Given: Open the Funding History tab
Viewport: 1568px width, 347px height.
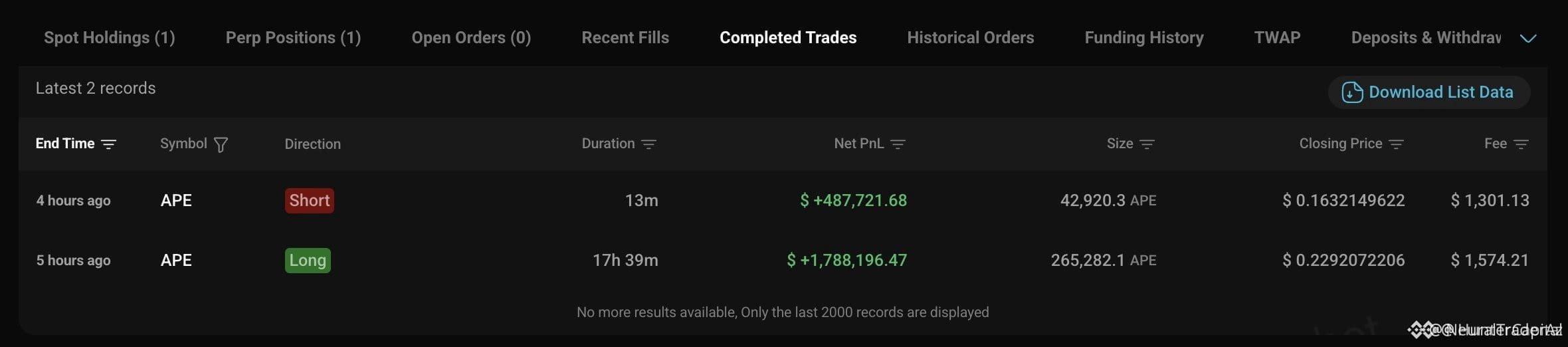Looking at the screenshot, I should click(1144, 38).
